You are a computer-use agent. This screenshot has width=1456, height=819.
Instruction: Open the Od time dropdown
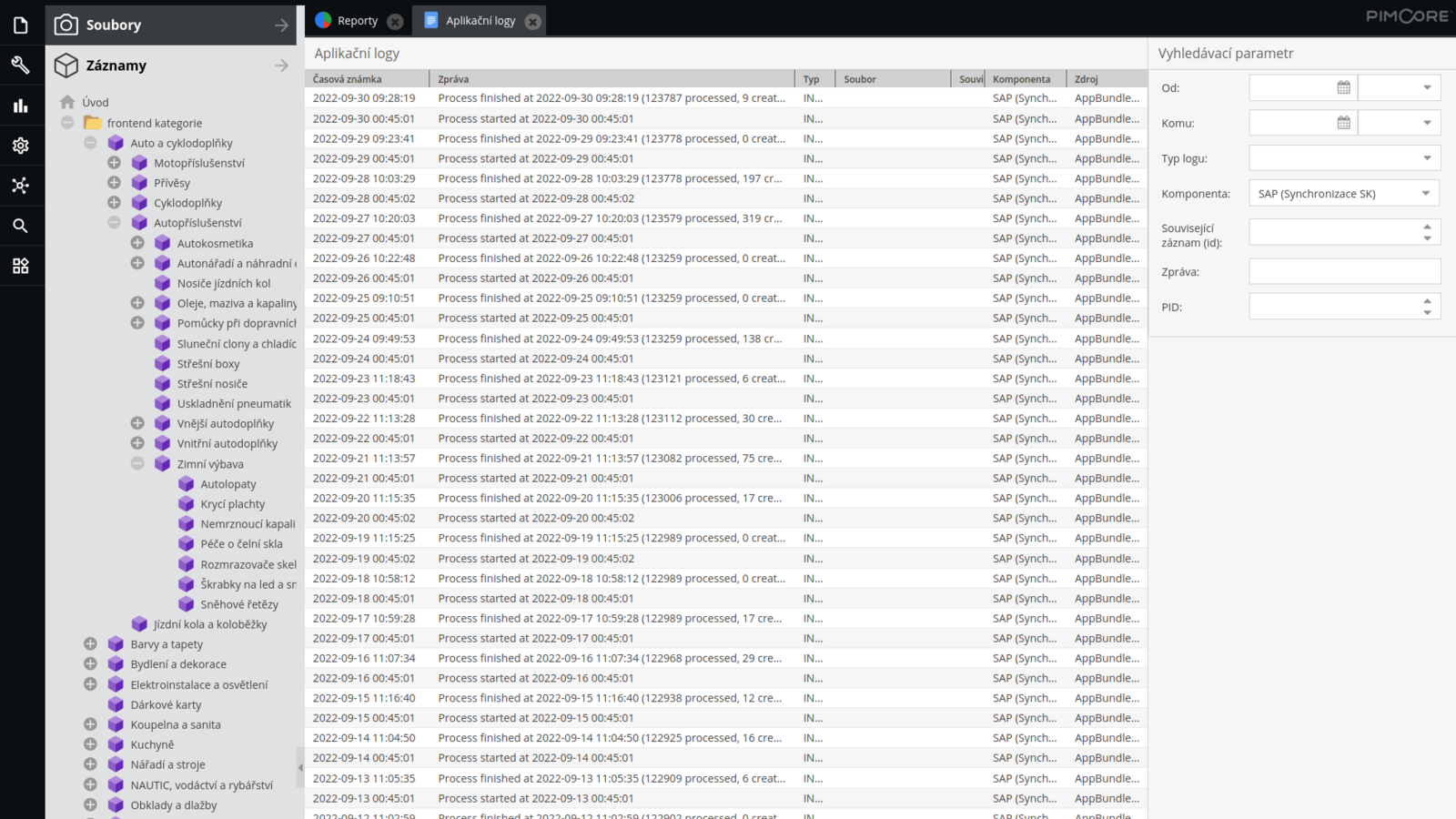pyautogui.click(x=1427, y=87)
